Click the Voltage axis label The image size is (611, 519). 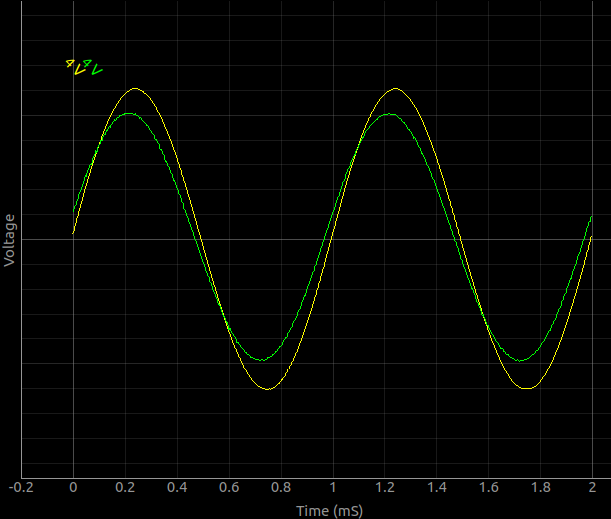pos(10,240)
